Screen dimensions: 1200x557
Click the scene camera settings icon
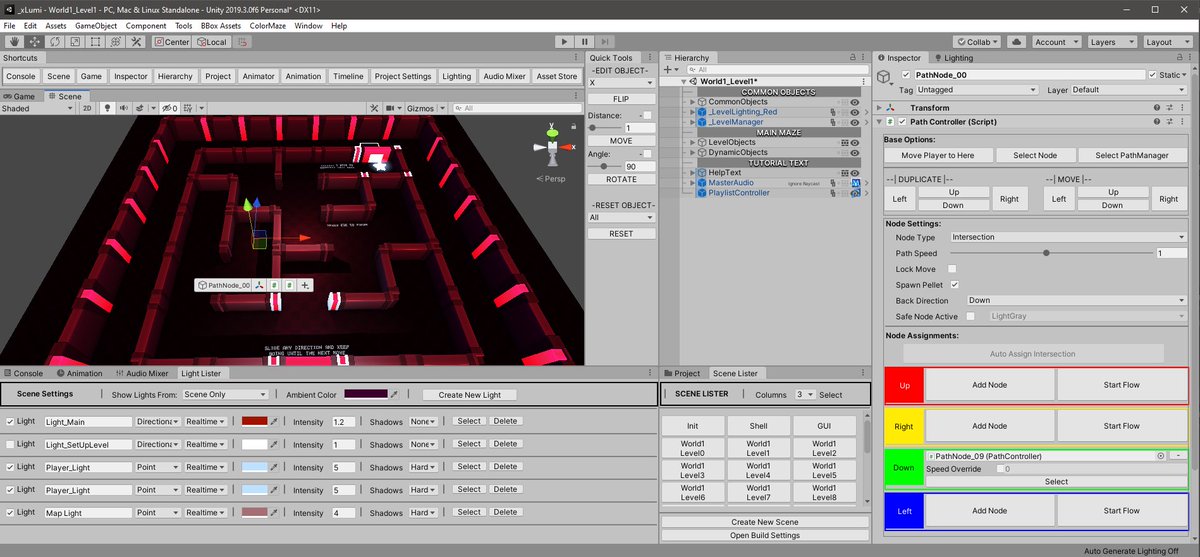pyautogui.click(x=391, y=108)
